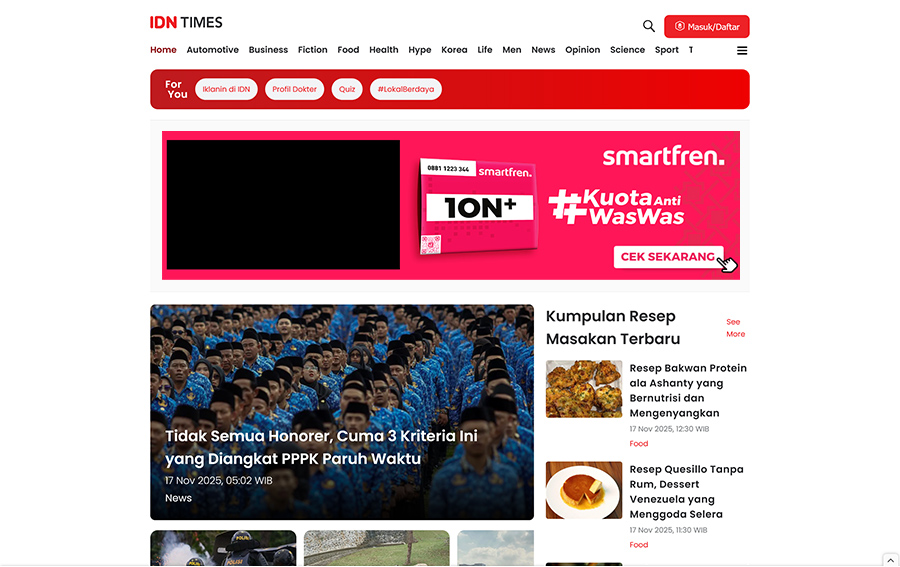The height and width of the screenshot is (567, 900).
Task: Open Resep Quesillo Tanpa Rum article title
Action: coord(686,491)
